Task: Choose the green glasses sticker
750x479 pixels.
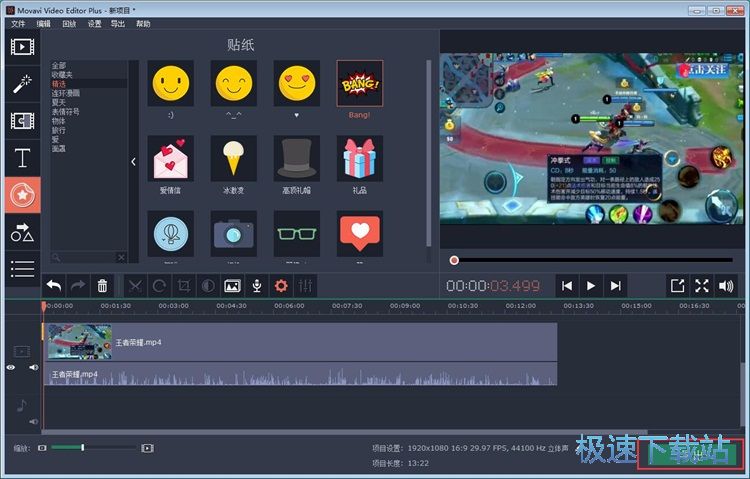Action: (x=297, y=234)
